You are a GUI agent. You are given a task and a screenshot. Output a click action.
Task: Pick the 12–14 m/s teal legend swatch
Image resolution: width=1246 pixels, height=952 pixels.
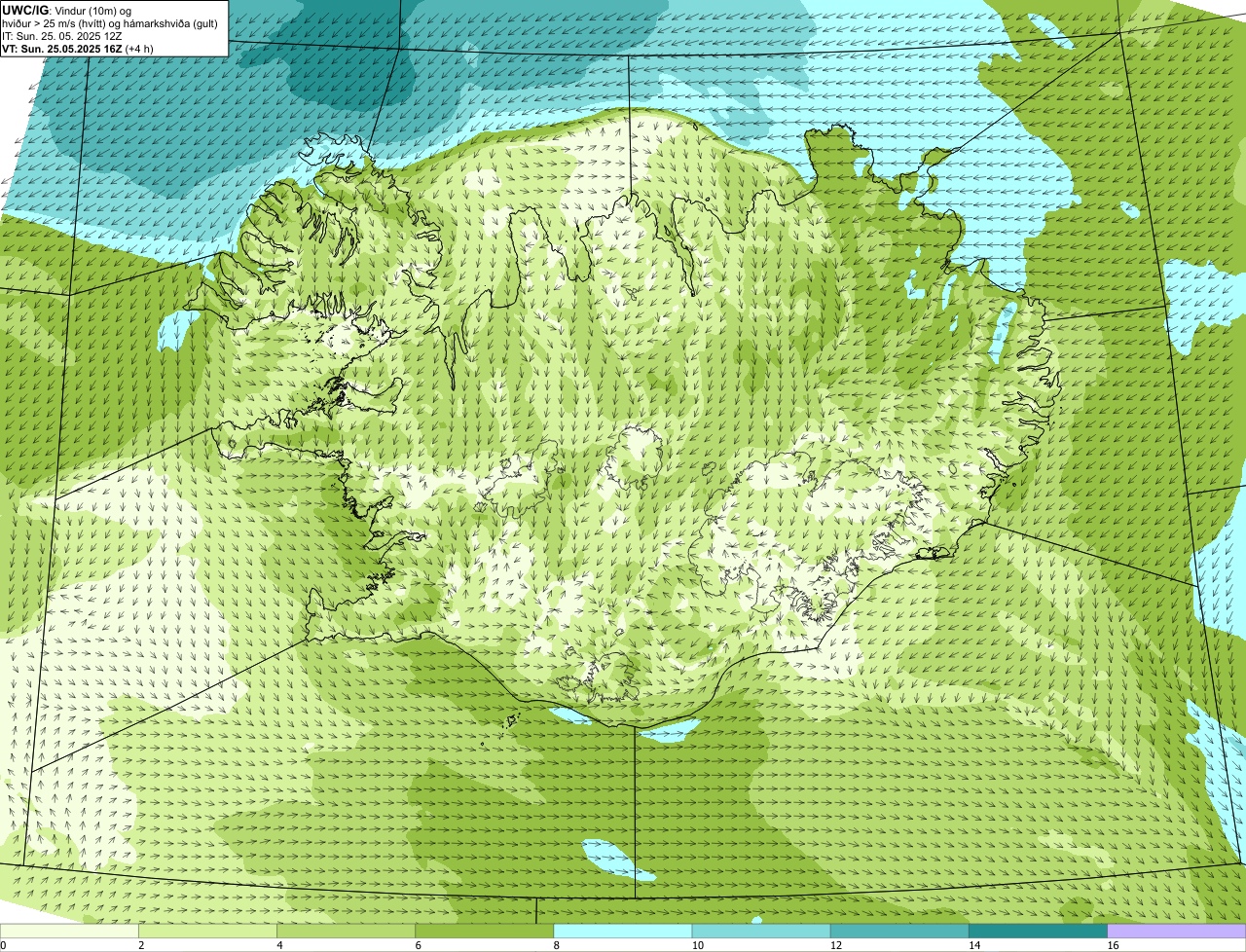[899, 931]
